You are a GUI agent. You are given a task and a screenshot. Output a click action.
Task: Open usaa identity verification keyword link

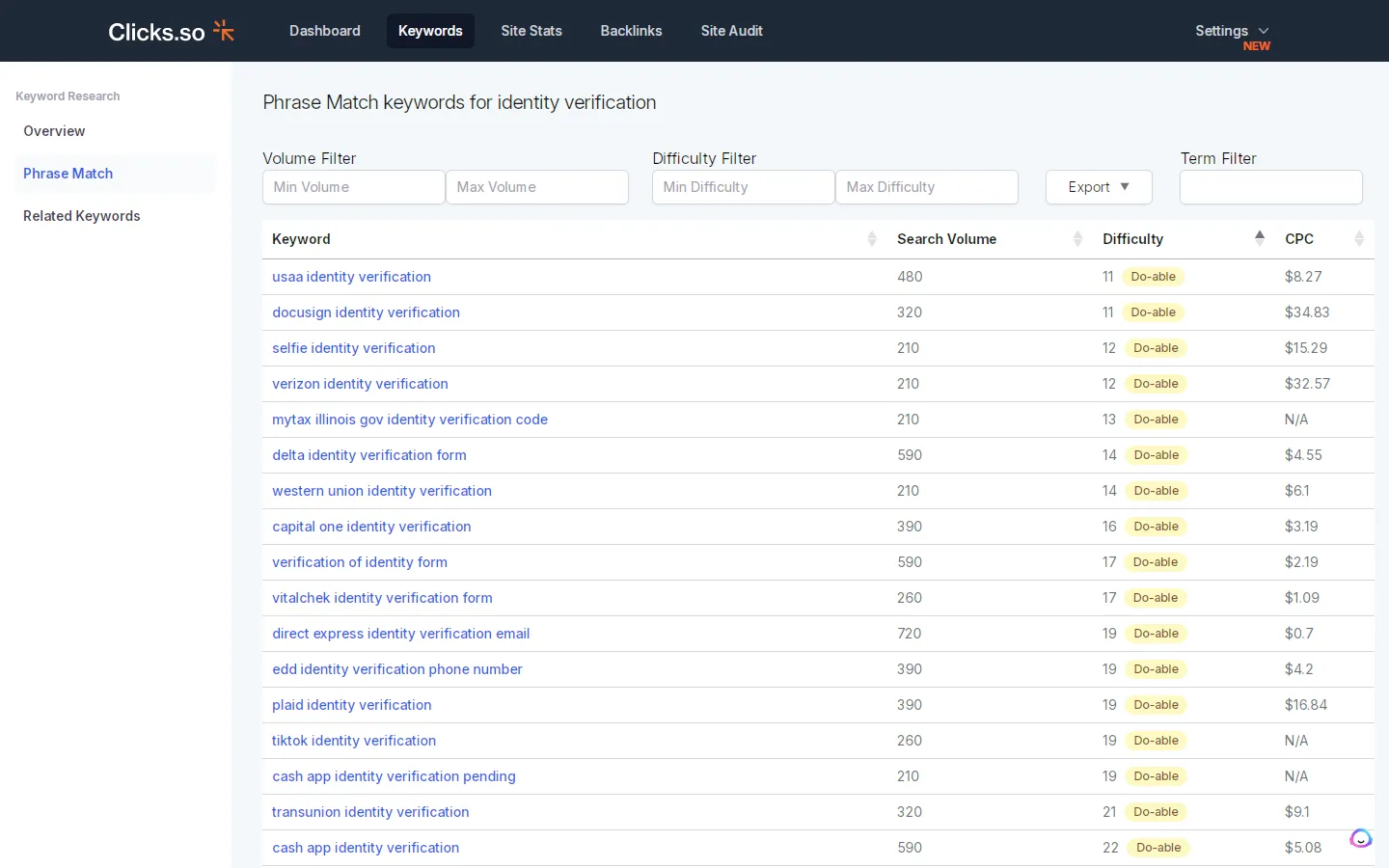(x=351, y=277)
